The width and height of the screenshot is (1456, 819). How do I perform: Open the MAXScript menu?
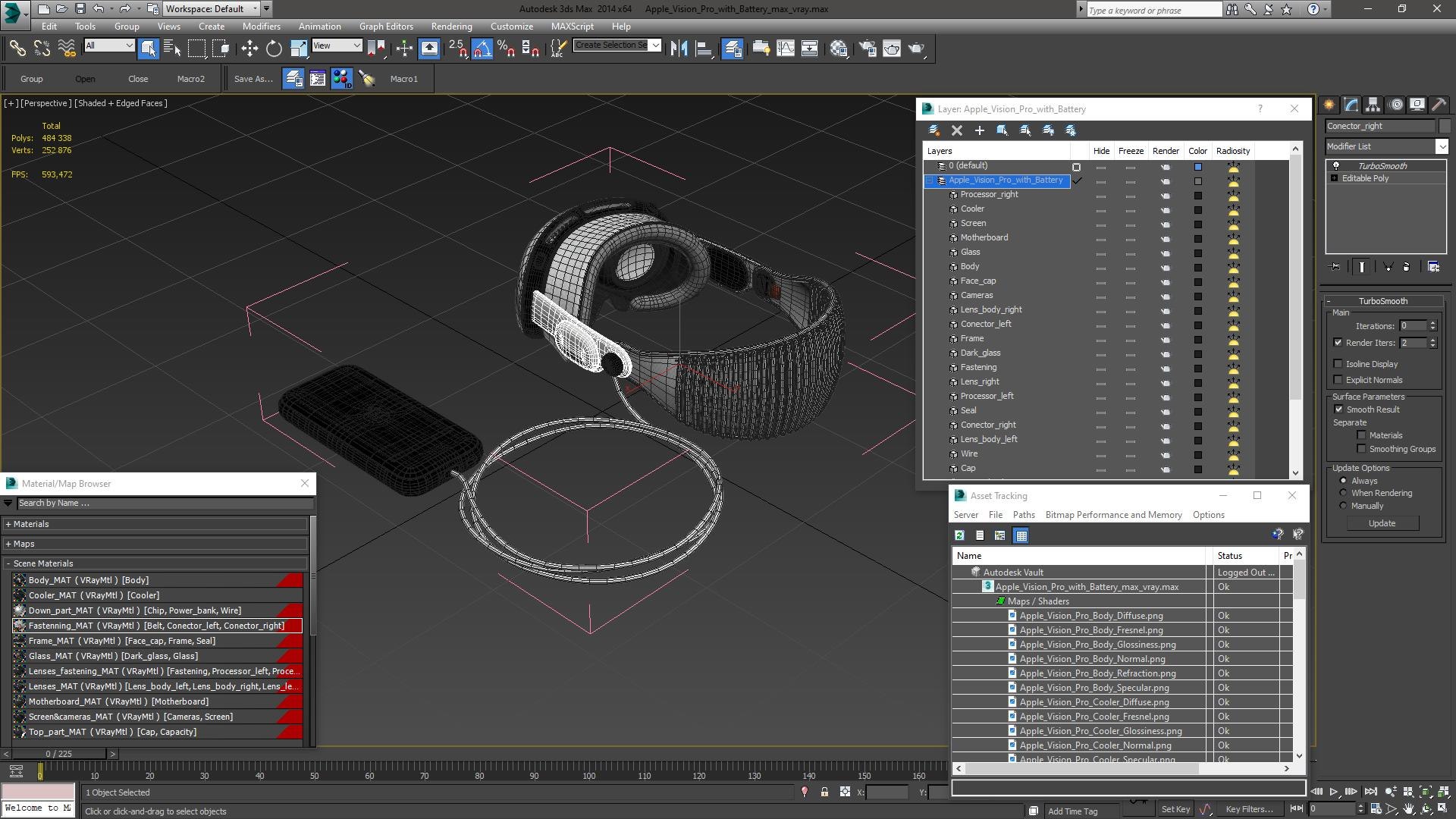(573, 27)
